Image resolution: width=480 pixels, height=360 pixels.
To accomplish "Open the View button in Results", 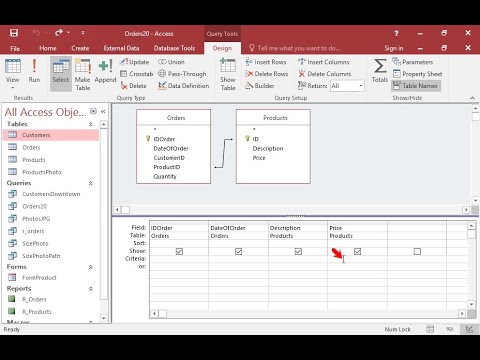I will tap(12, 74).
